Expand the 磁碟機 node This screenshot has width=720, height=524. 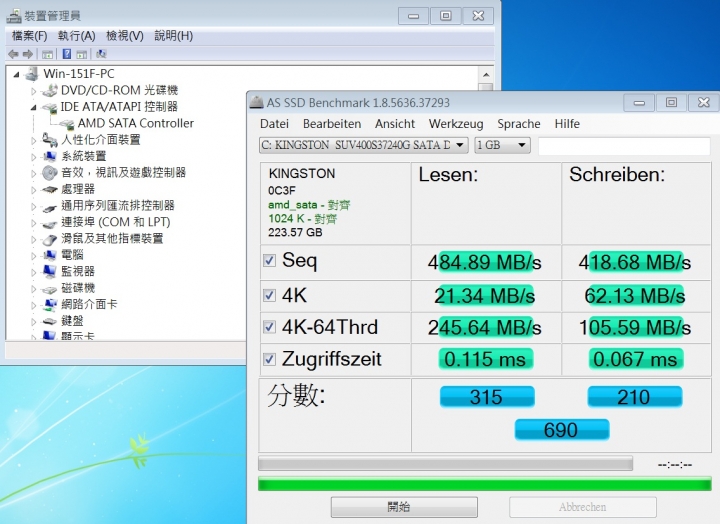tap(34, 289)
